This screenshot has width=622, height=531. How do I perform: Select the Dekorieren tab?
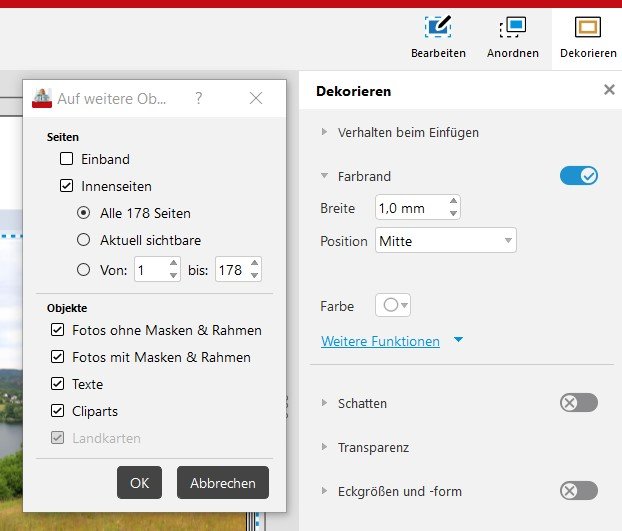[x=588, y=37]
